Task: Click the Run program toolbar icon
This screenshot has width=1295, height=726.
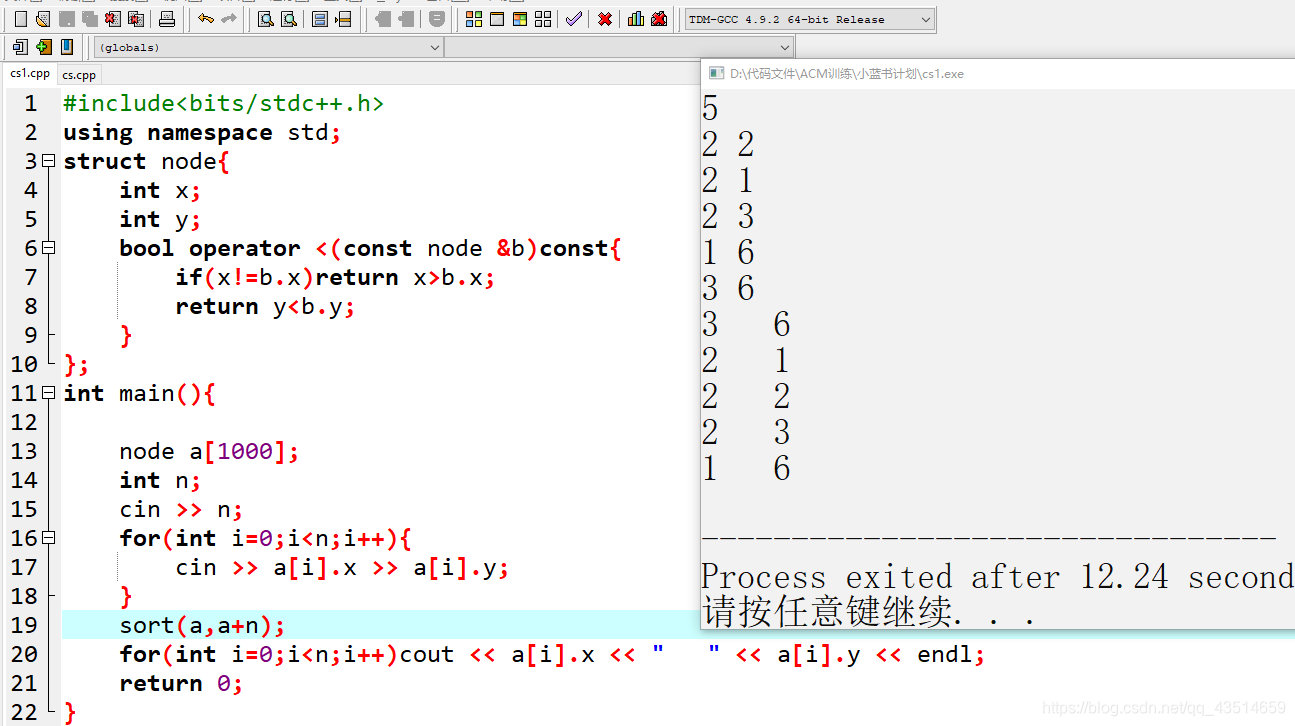Action: click(497, 19)
